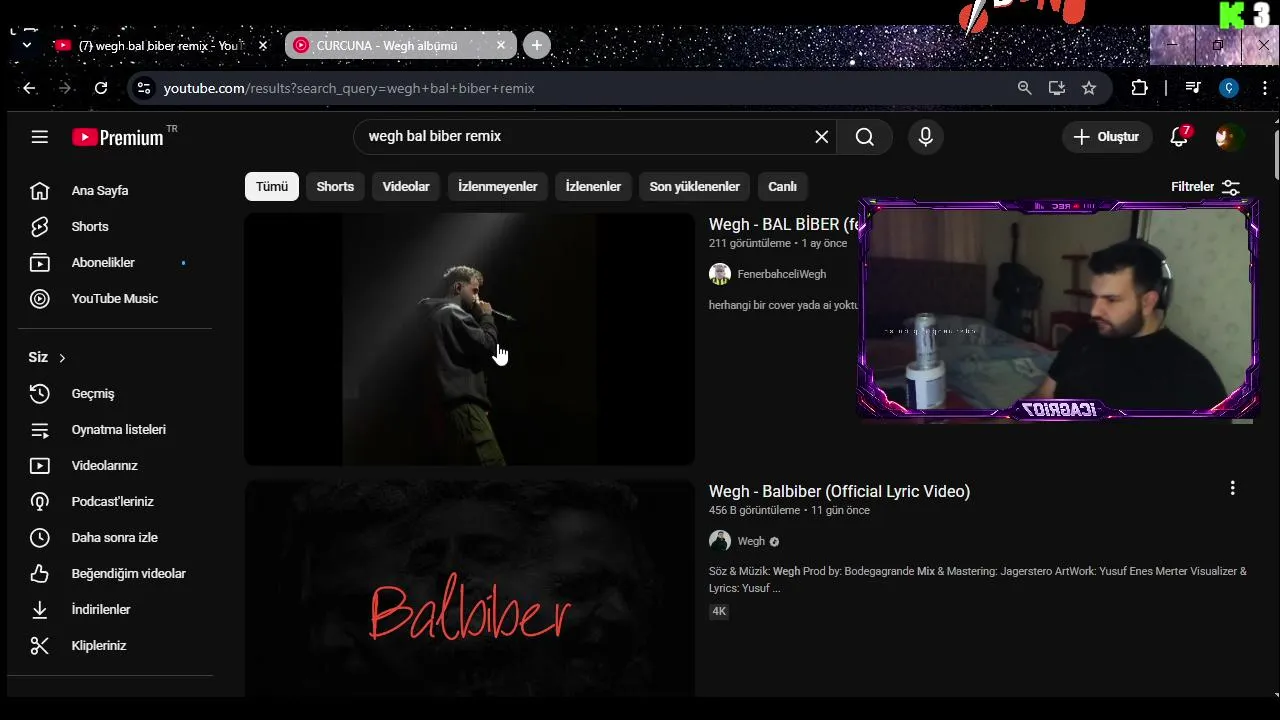
Task: Open Beğendiğim videolar liked videos
Action: pos(129,574)
